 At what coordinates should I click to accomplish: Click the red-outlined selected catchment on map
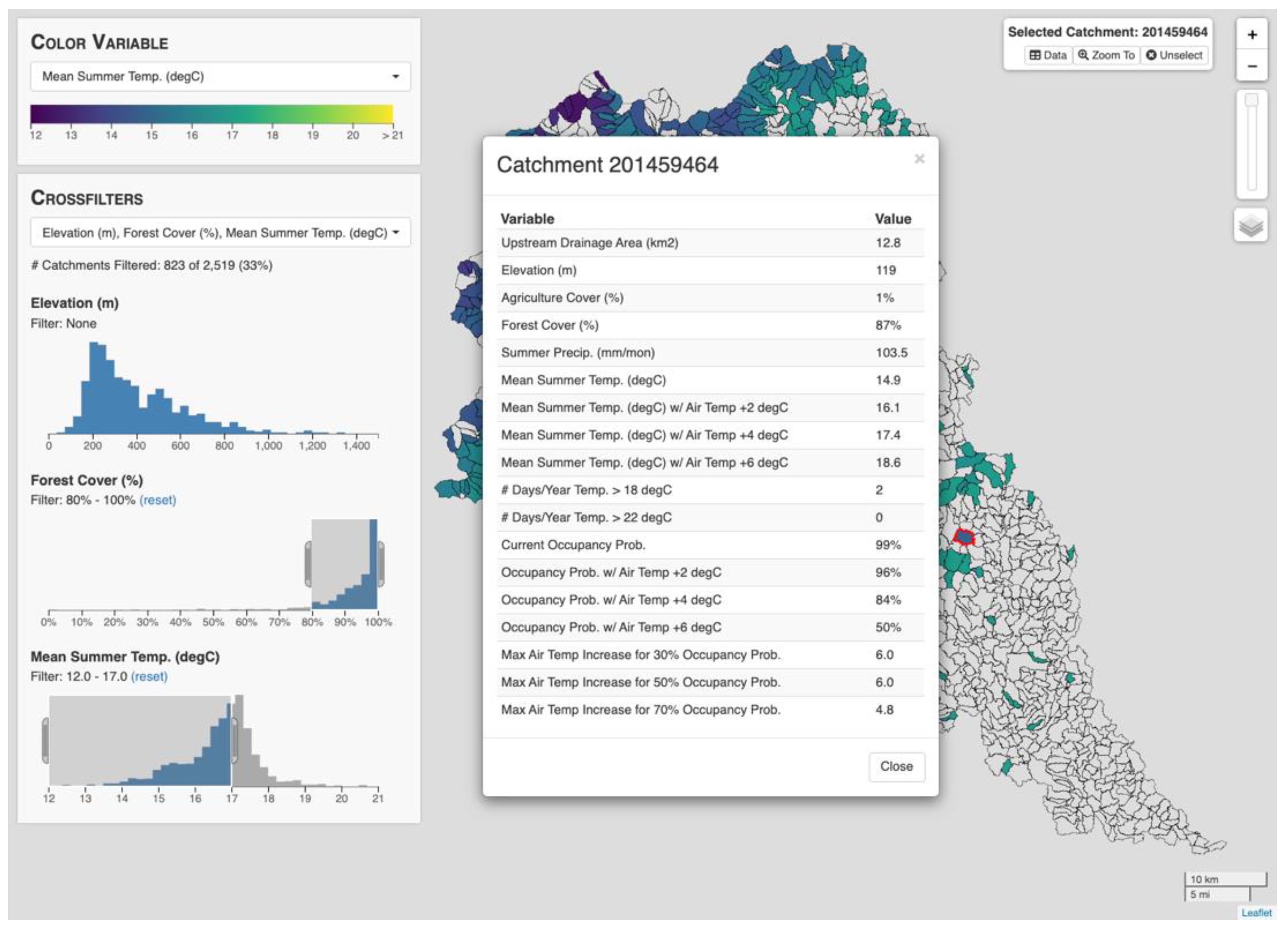point(963,537)
